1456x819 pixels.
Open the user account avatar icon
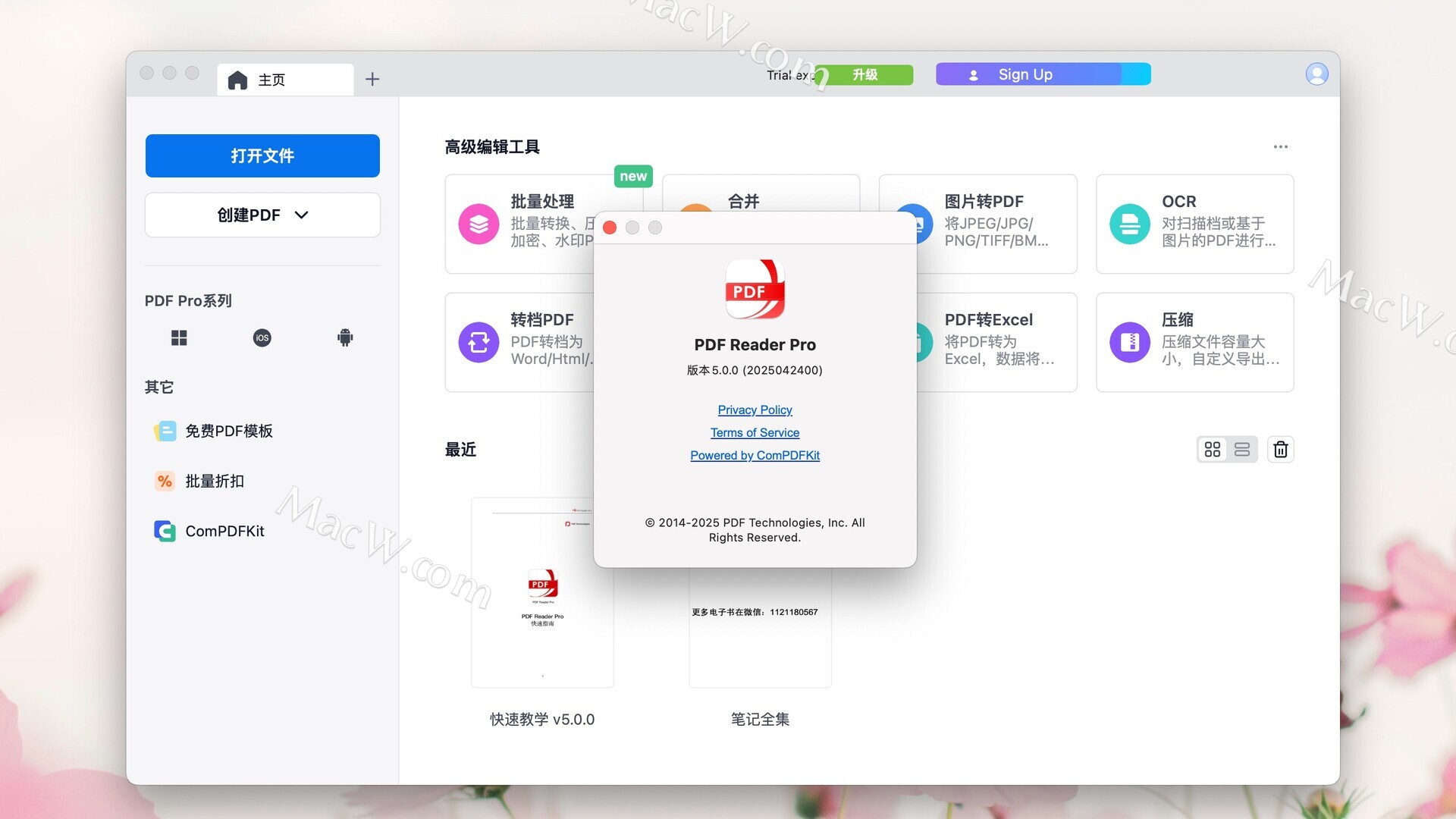1316,74
